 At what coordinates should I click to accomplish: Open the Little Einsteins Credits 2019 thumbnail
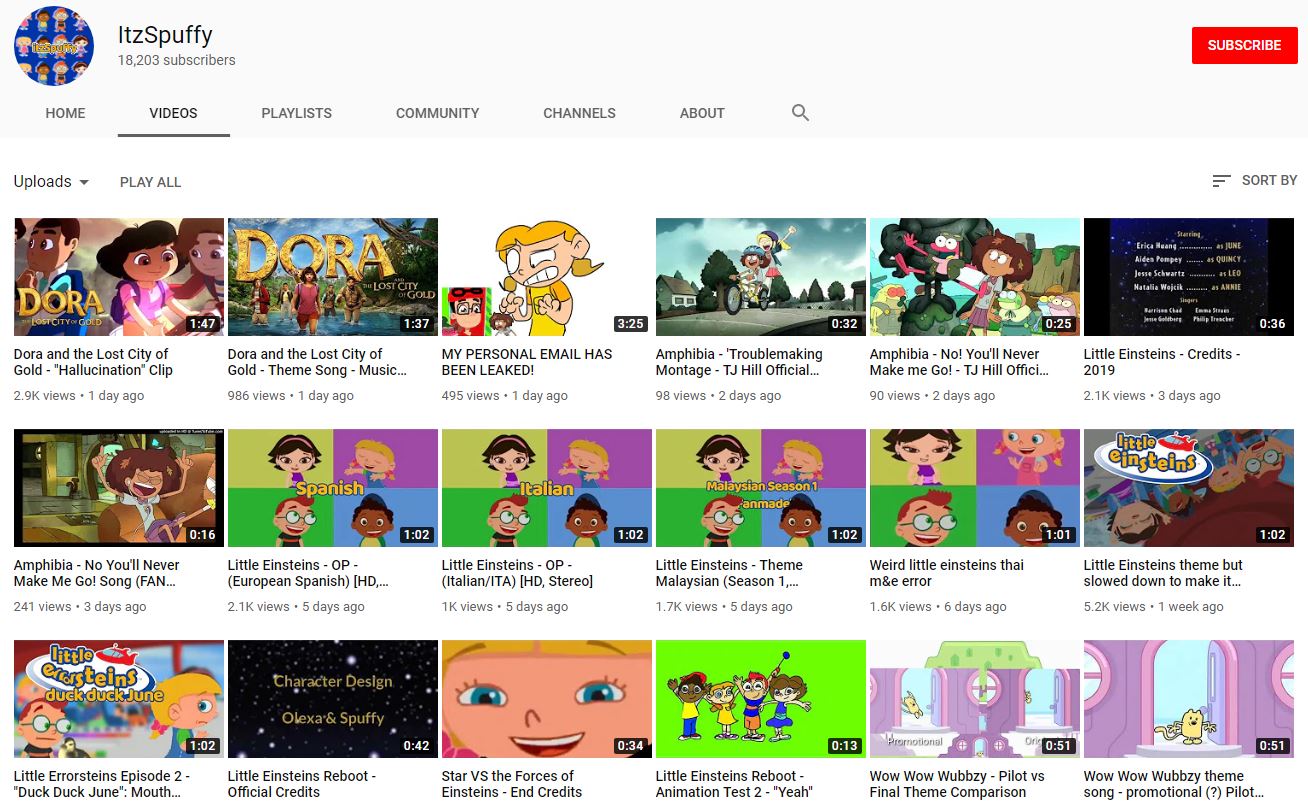coord(1189,277)
